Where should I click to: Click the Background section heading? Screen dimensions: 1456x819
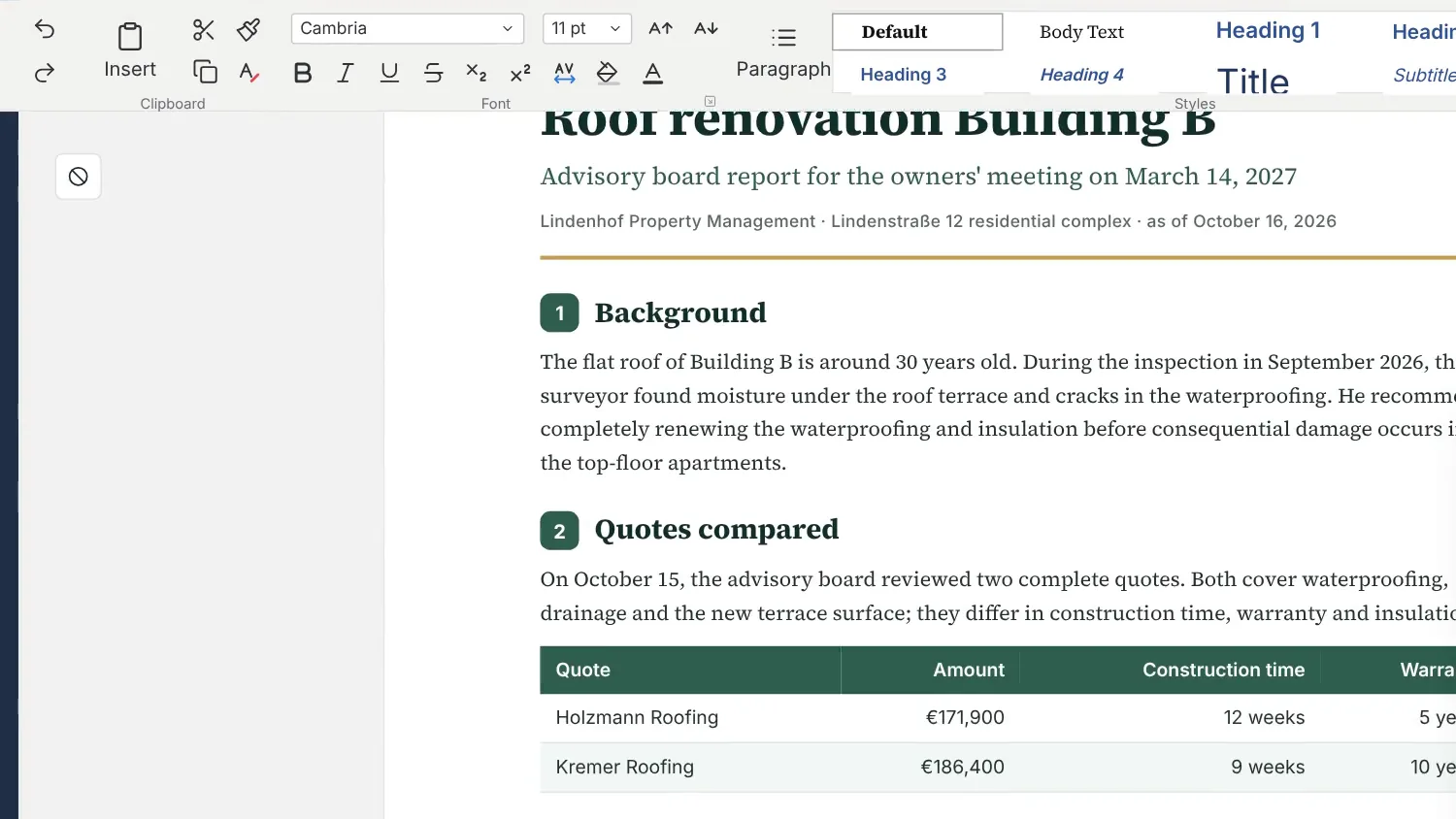[680, 312]
